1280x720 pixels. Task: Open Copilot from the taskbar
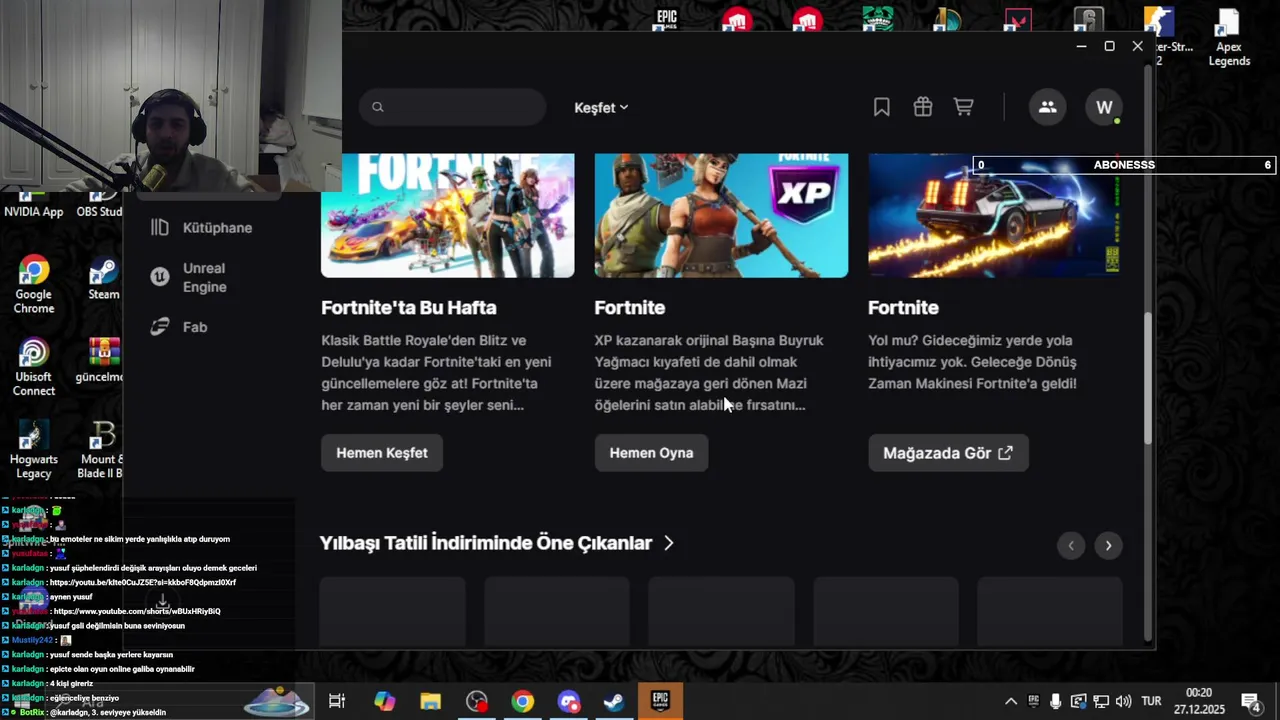(x=385, y=702)
